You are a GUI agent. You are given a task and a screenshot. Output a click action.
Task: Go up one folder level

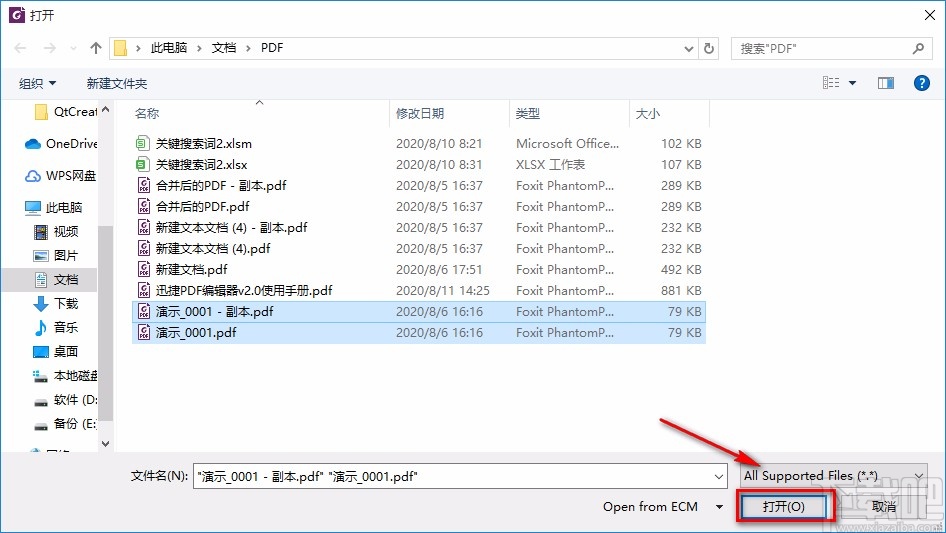[x=95, y=48]
